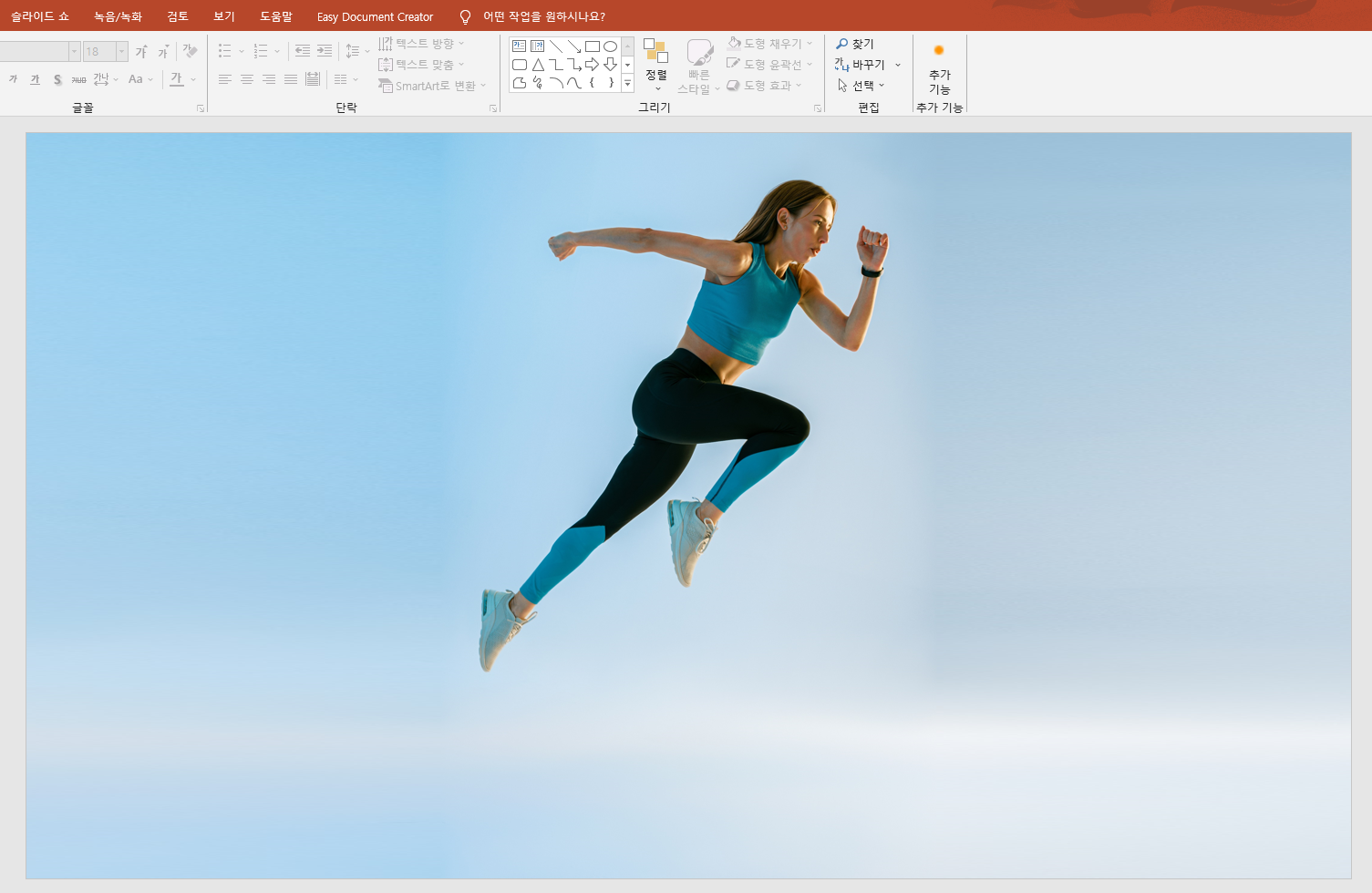Align paragraph text right

(269, 79)
